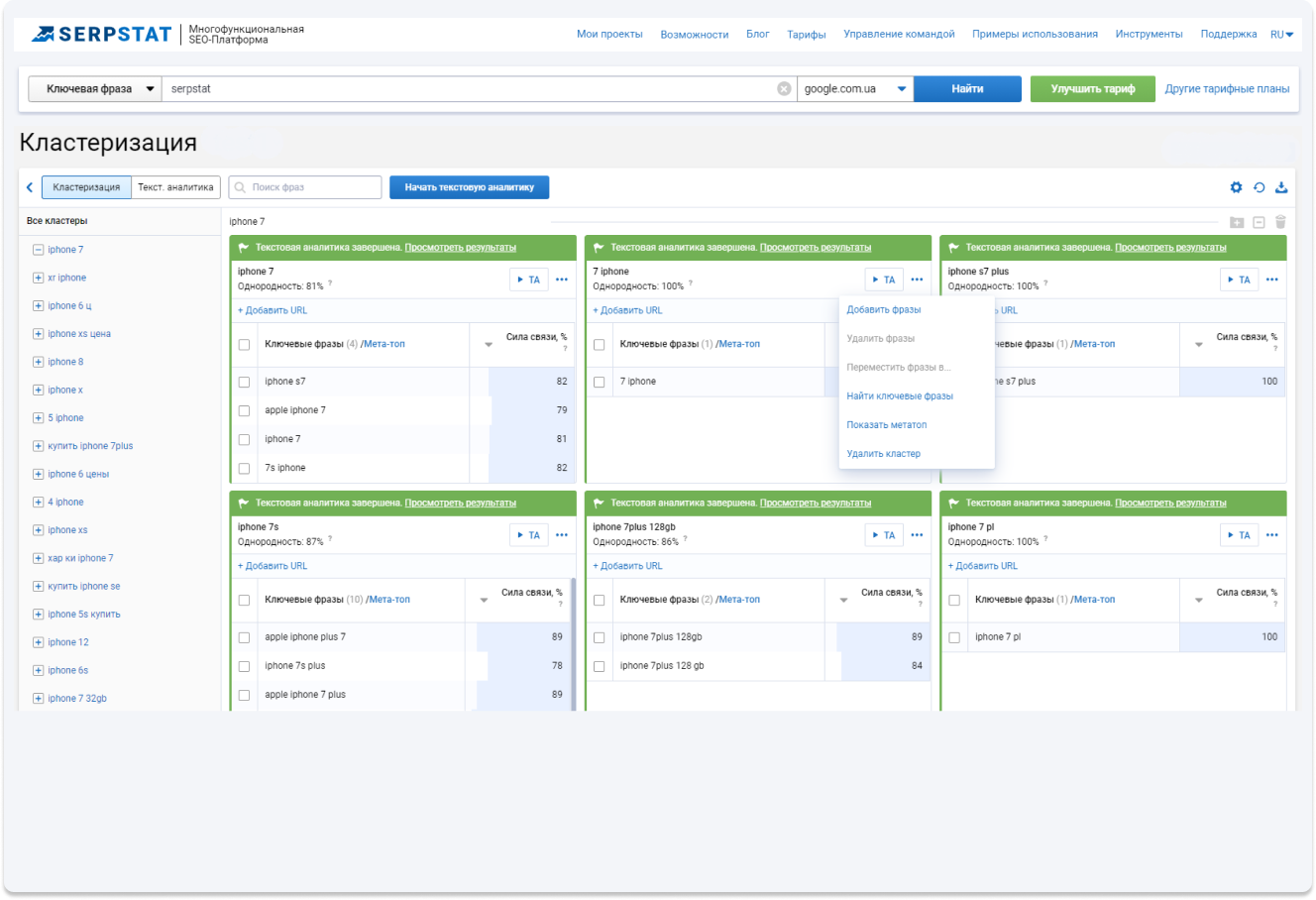Run TA for iphone s7 plus cluster

[x=1240, y=280]
